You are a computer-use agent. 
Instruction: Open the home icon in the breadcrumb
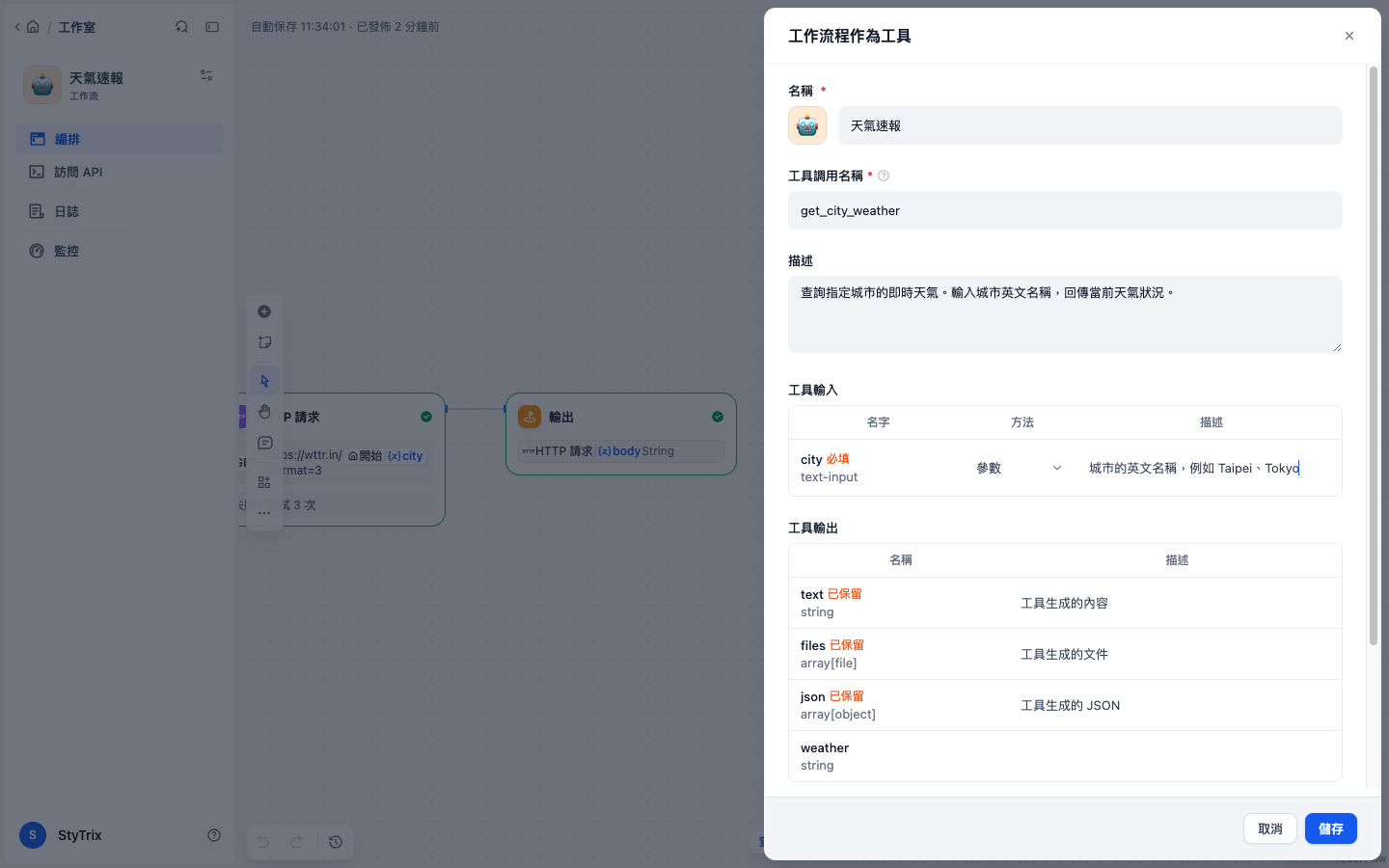point(33,27)
